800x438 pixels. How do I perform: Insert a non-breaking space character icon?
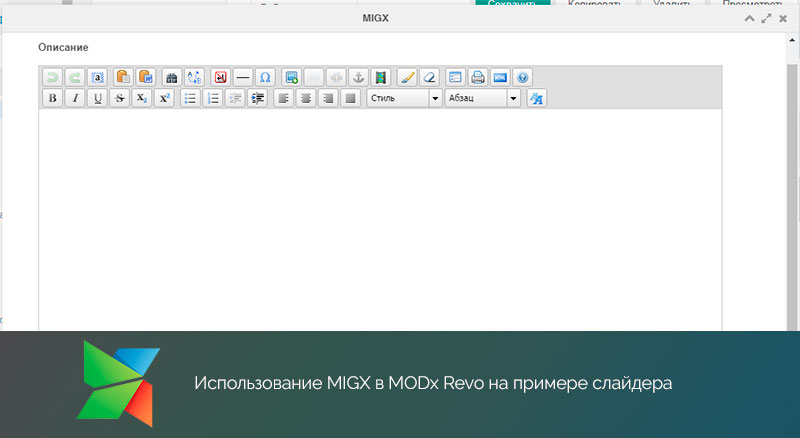click(x=220, y=77)
